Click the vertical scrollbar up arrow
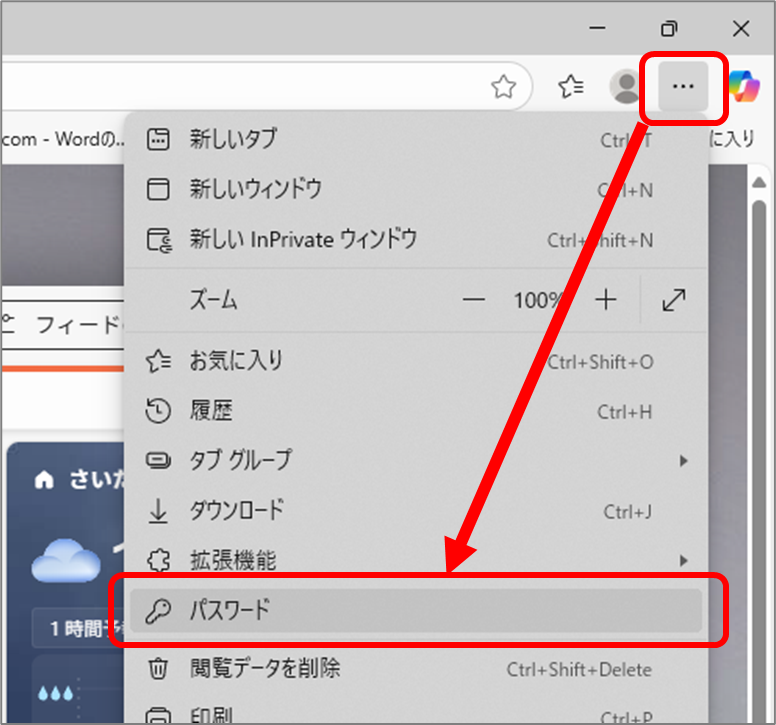The width and height of the screenshot is (776, 725). (x=759, y=183)
